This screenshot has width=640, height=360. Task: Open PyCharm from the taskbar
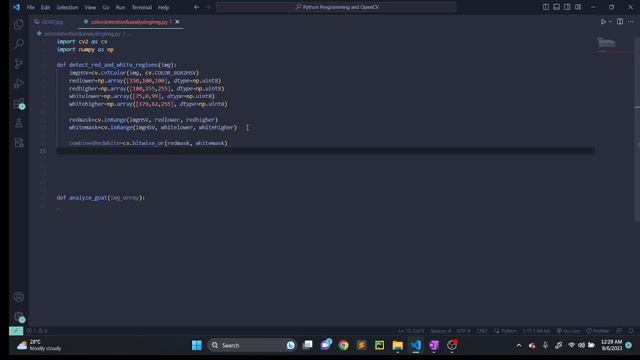click(380, 345)
